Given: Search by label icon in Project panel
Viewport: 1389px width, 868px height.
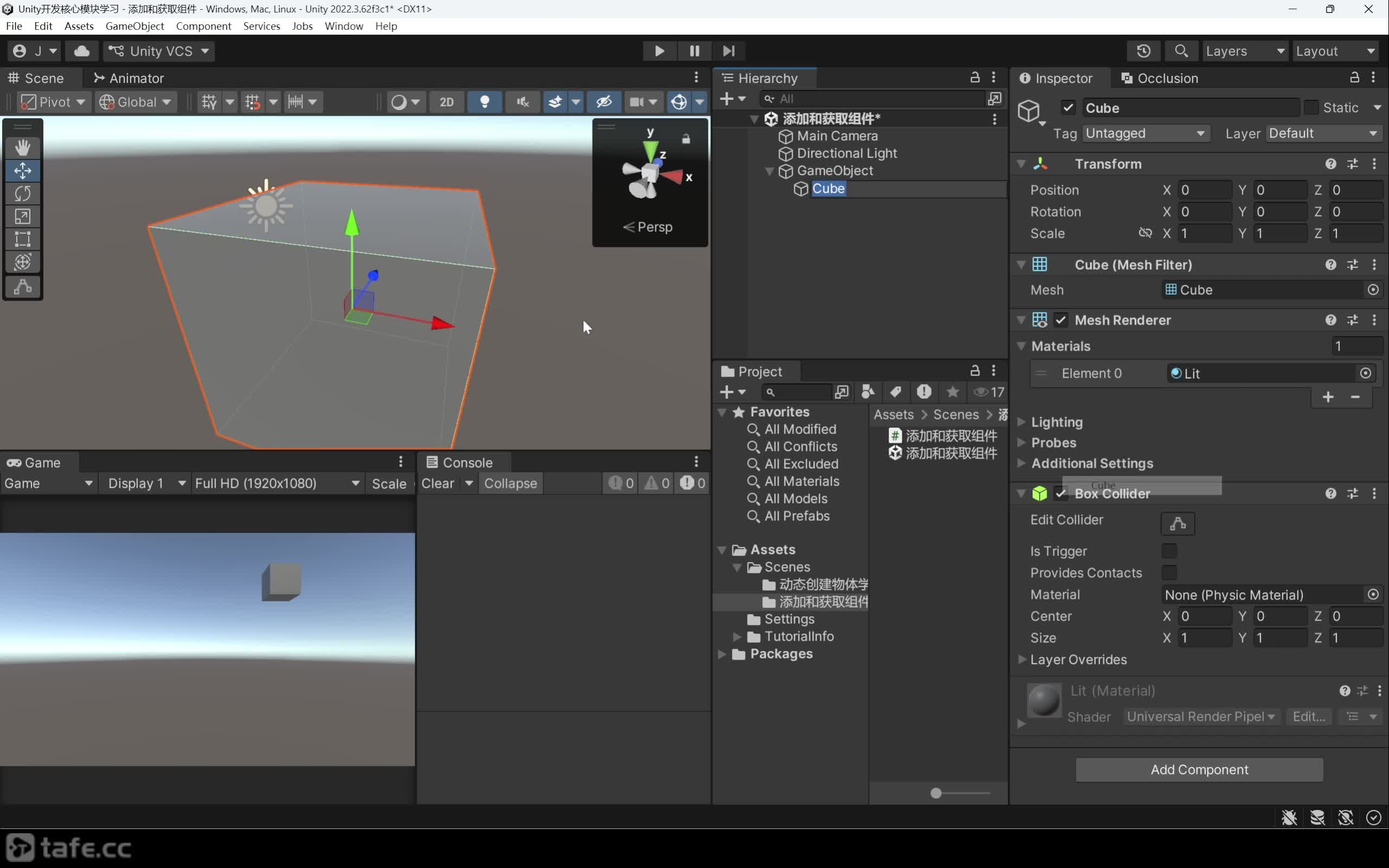Looking at the screenshot, I should click(895, 392).
